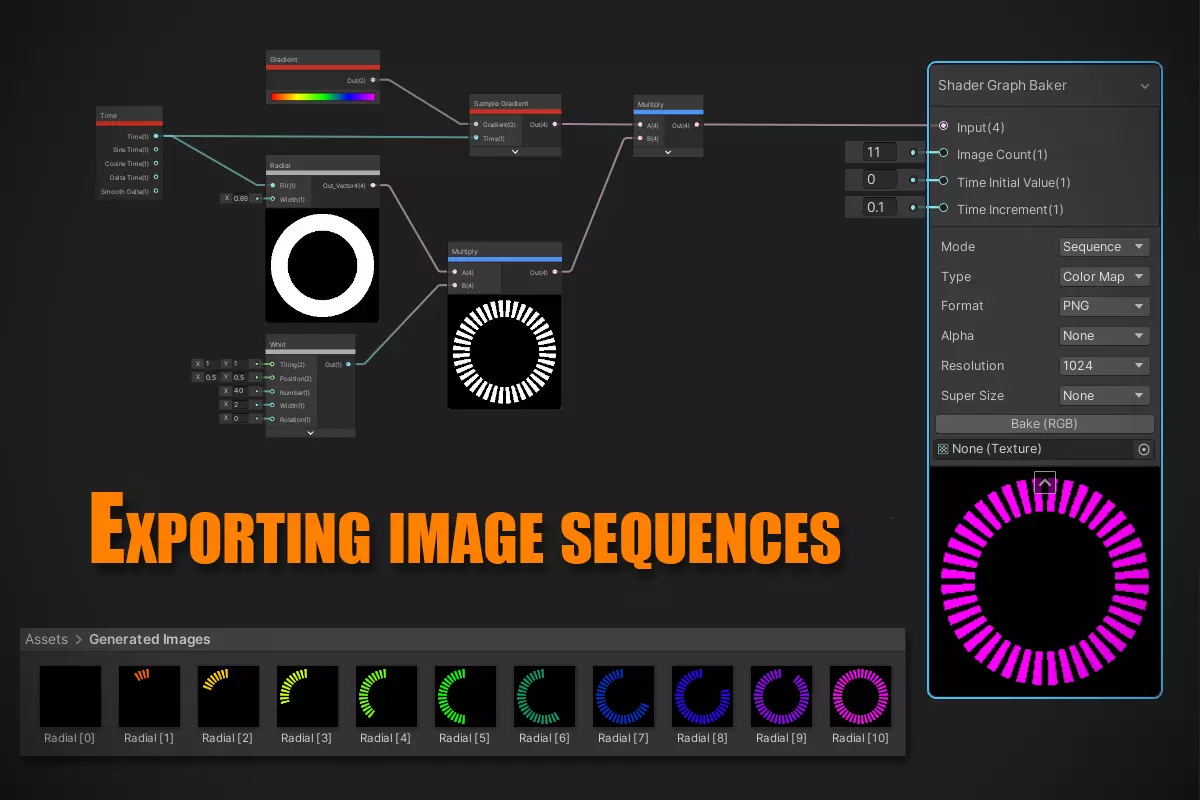Select the Generated Images breadcrumb
Image resolution: width=1200 pixels, height=800 pixels.
point(149,639)
